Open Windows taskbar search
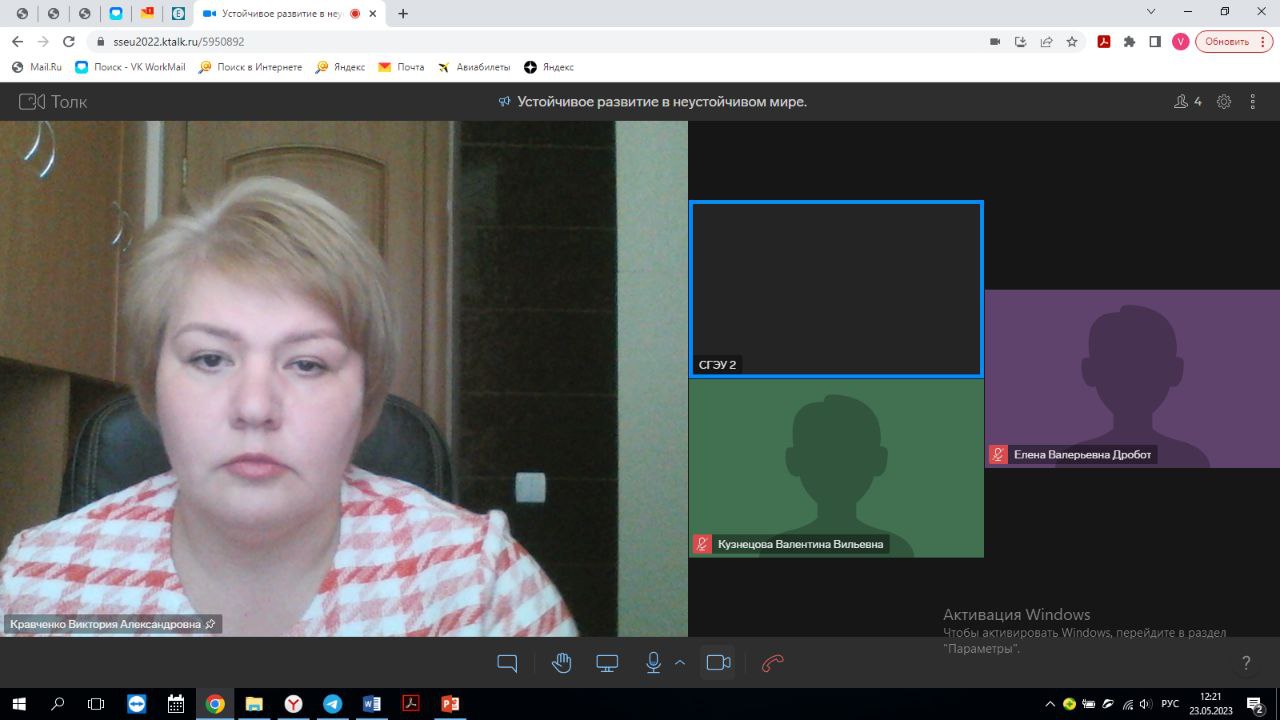The image size is (1280, 720). click(57, 704)
